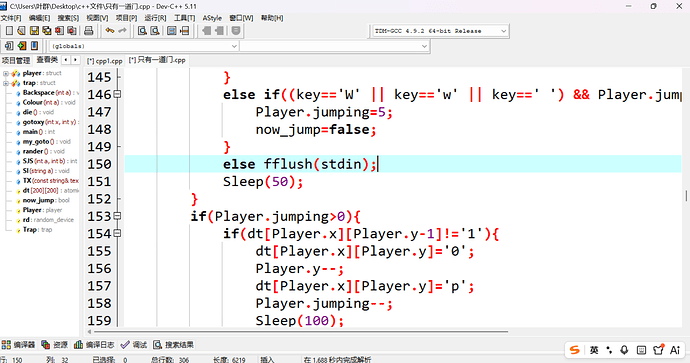
Task: Click the Close All files toolbar icon
Action: (x=72, y=30)
